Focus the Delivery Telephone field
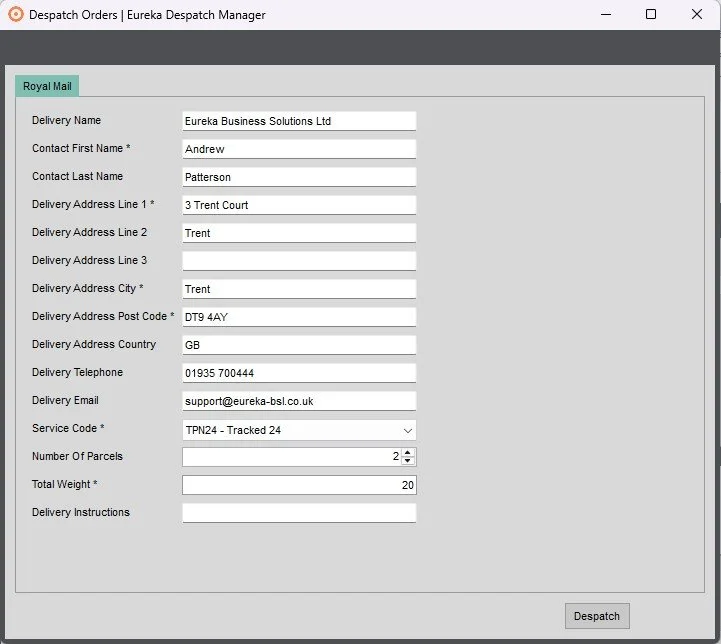This screenshot has width=721, height=644. pos(299,373)
